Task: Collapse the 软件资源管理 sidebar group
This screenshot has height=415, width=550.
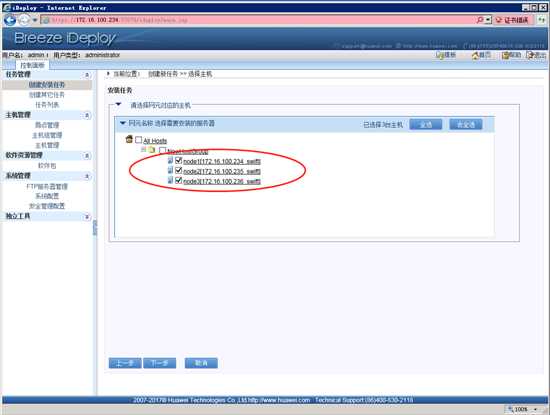Action: [x=87, y=155]
